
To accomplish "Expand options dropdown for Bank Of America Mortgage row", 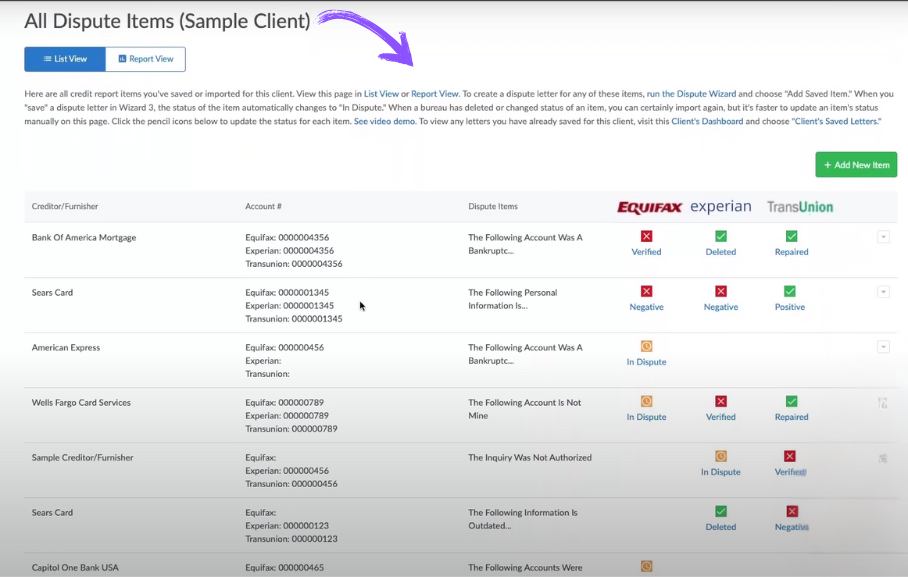I will coord(883,237).
